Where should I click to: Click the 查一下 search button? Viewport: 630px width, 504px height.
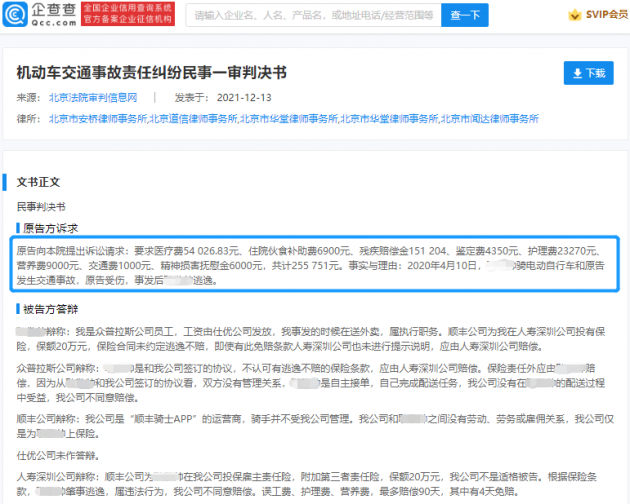click(x=465, y=15)
